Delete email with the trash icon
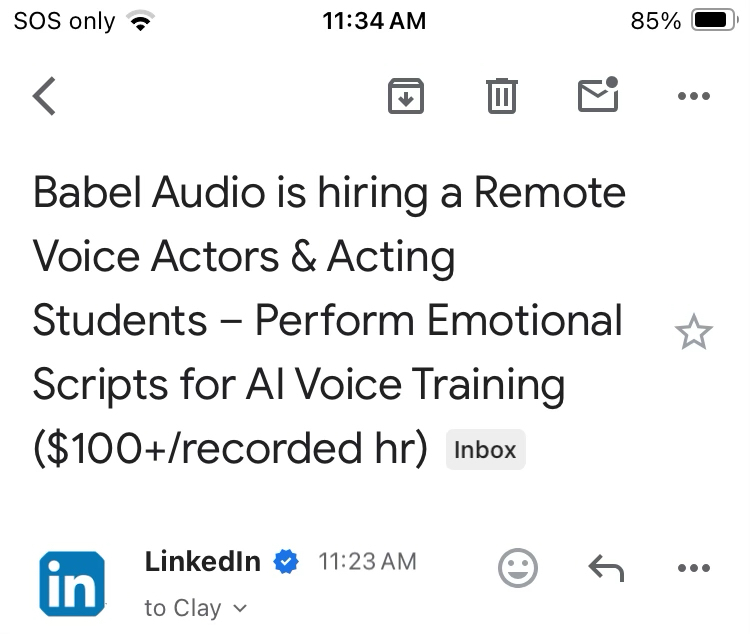This screenshot has width=750, height=634. (501, 97)
